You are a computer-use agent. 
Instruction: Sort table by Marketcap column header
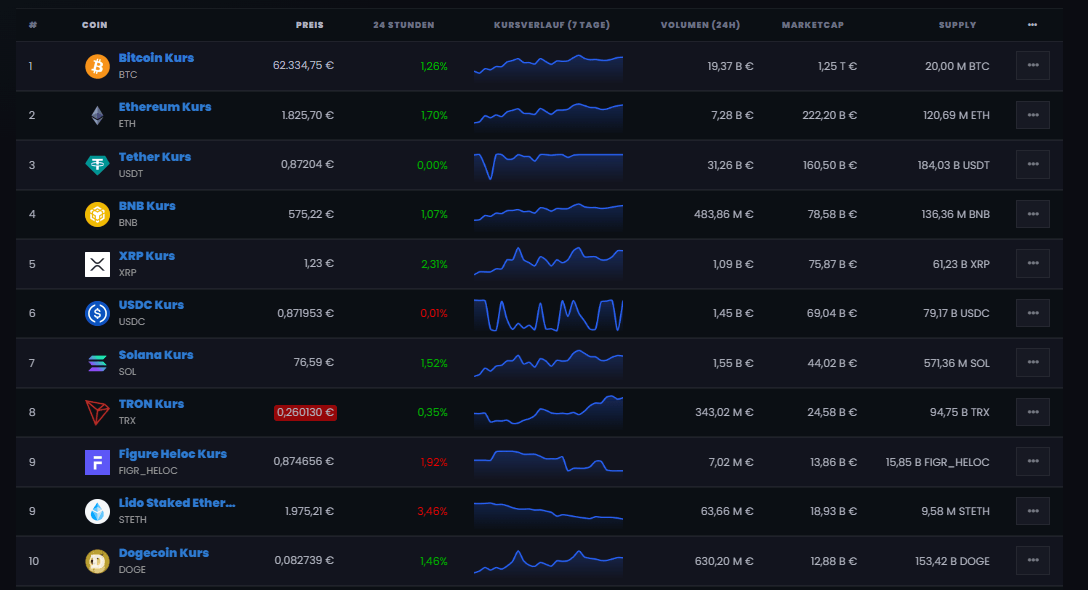click(x=813, y=25)
